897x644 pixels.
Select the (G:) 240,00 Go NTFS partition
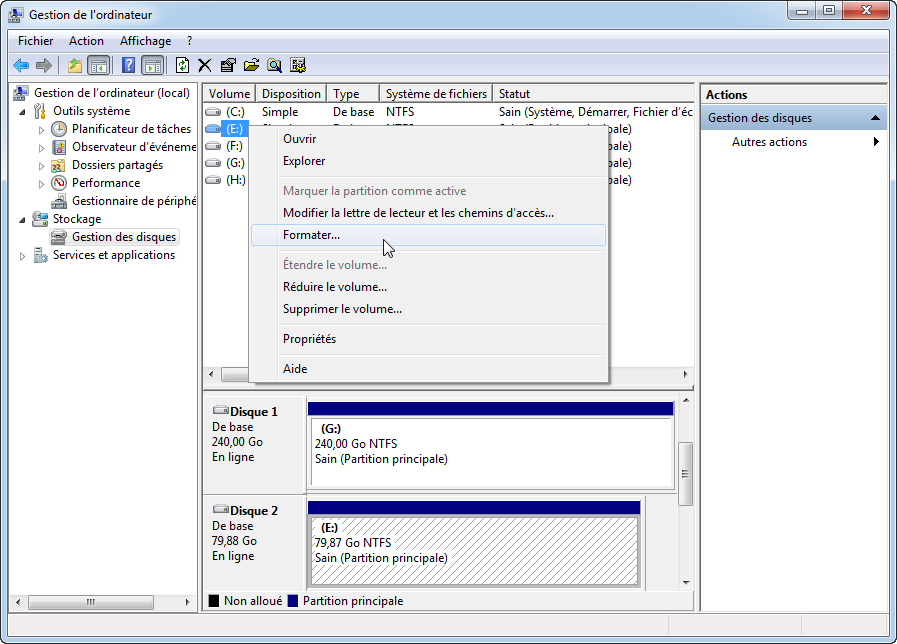(x=491, y=452)
